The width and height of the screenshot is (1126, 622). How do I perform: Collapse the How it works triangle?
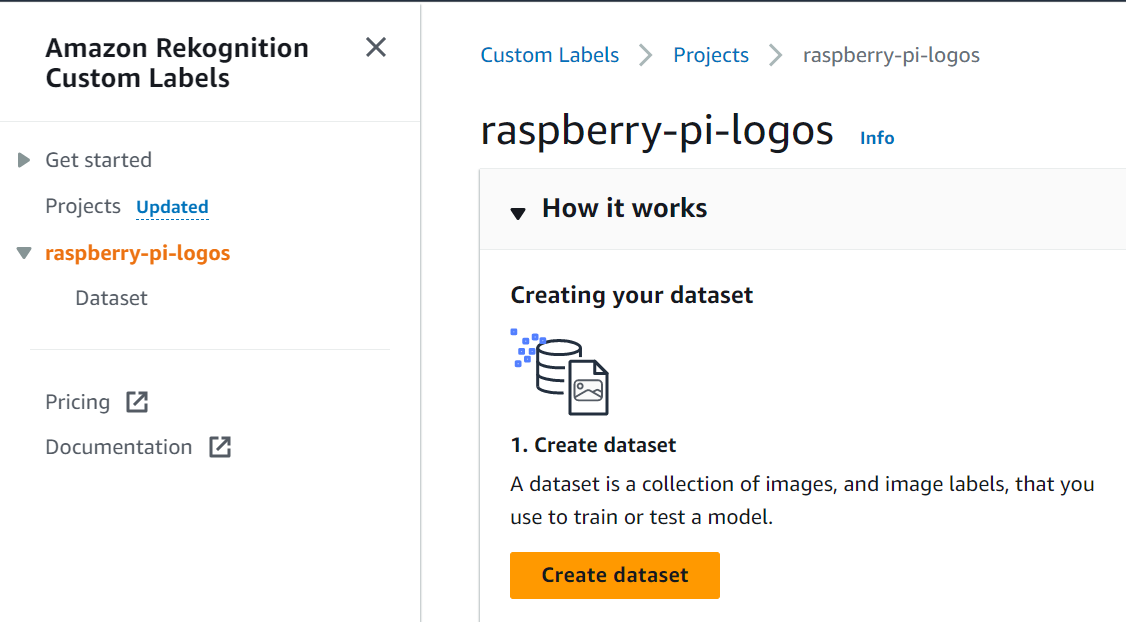click(518, 213)
